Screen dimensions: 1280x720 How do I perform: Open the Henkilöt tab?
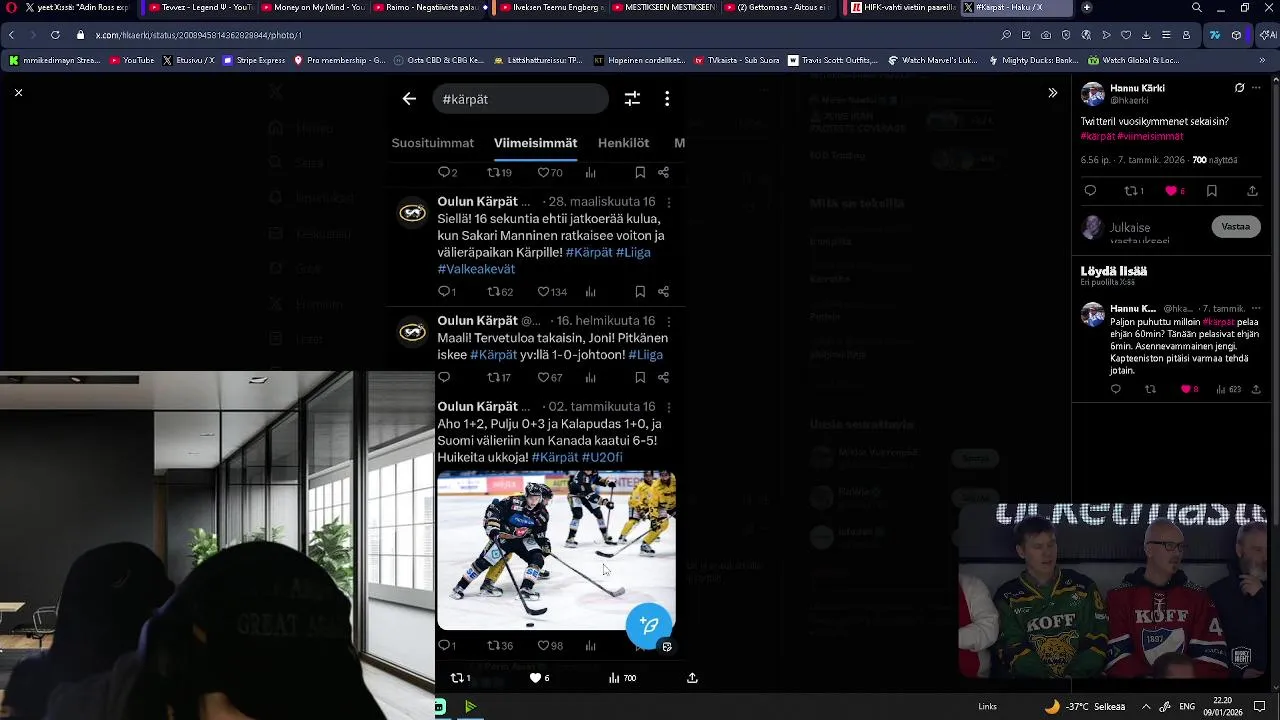pyautogui.click(x=623, y=143)
